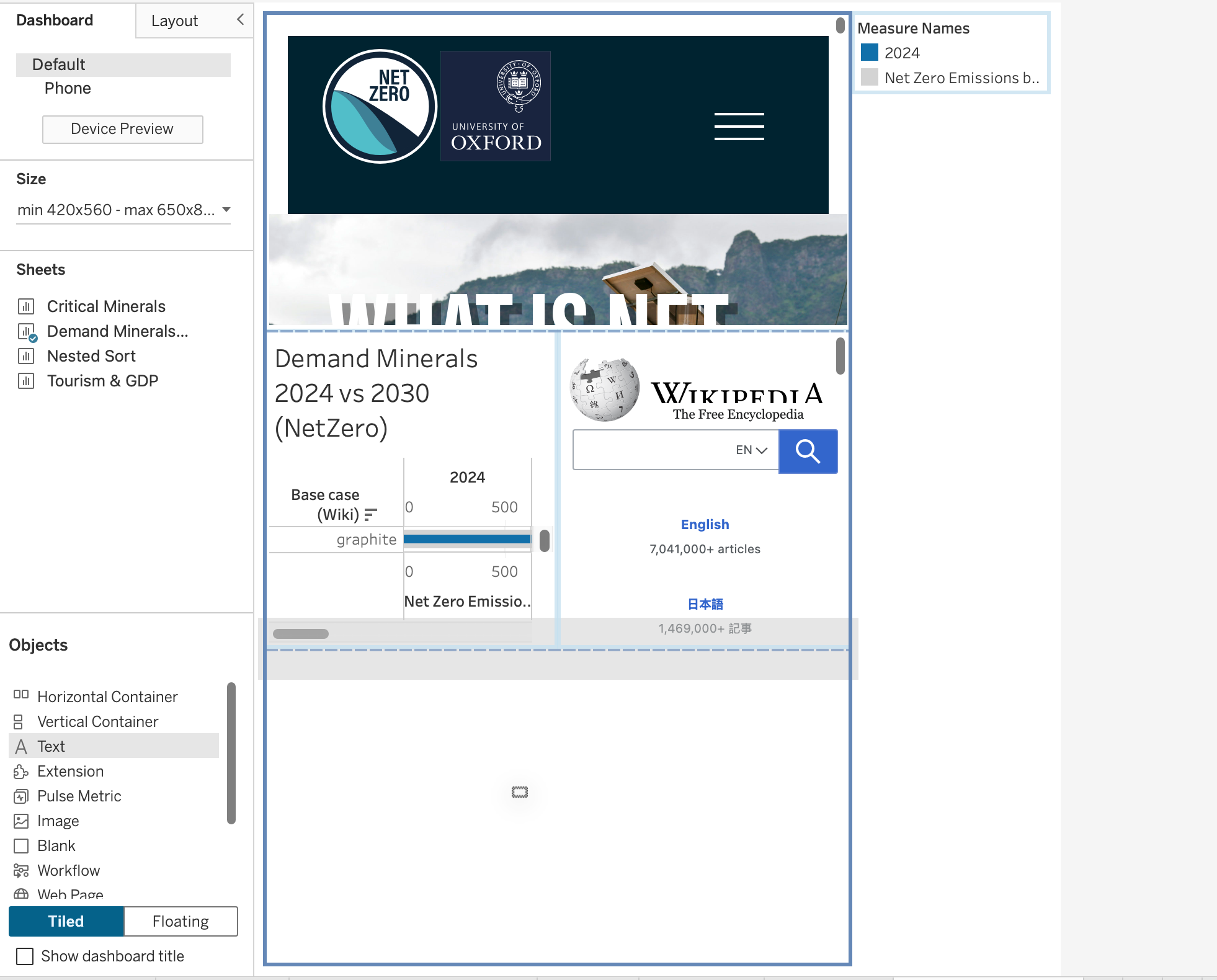The width and height of the screenshot is (1217, 980).
Task: Open the English Wikipedia link
Action: point(705,524)
